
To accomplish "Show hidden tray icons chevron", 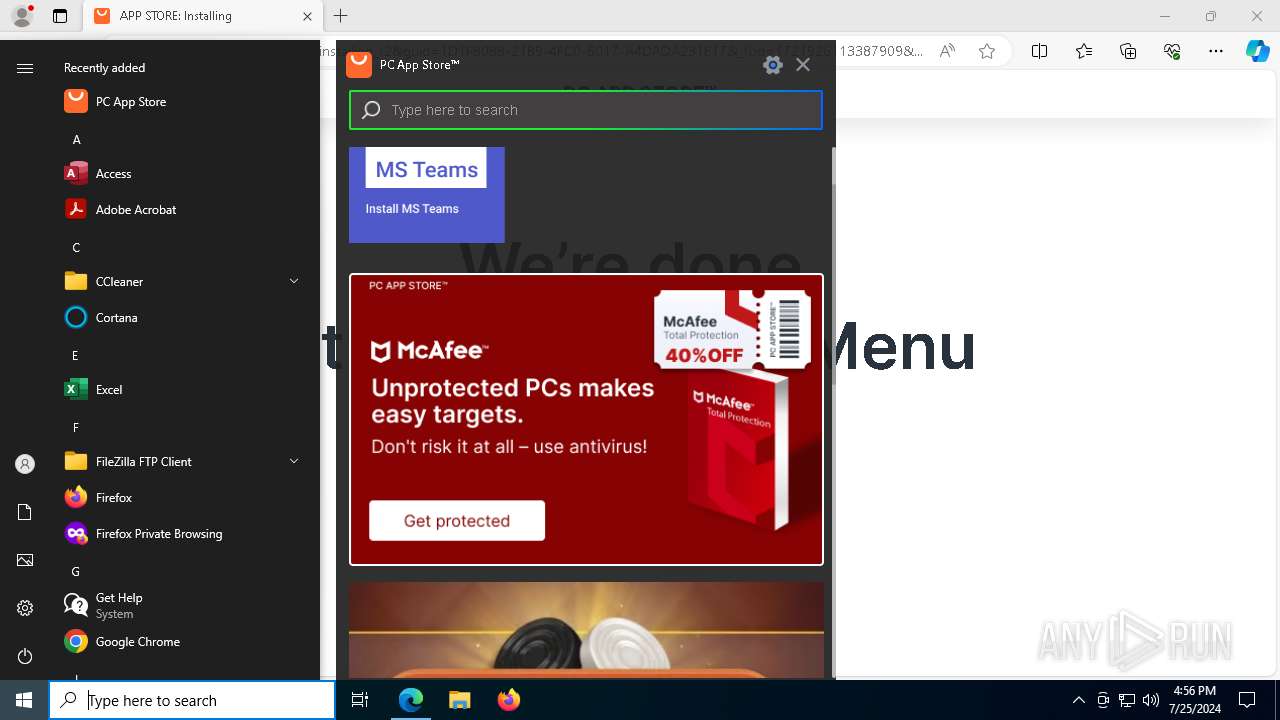I will (x=1079, y=700).
